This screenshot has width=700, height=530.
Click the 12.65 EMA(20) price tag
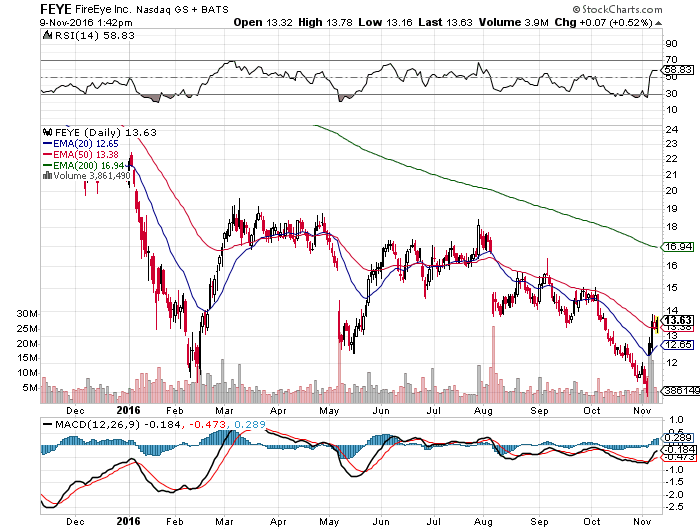(x=678, y=345)
